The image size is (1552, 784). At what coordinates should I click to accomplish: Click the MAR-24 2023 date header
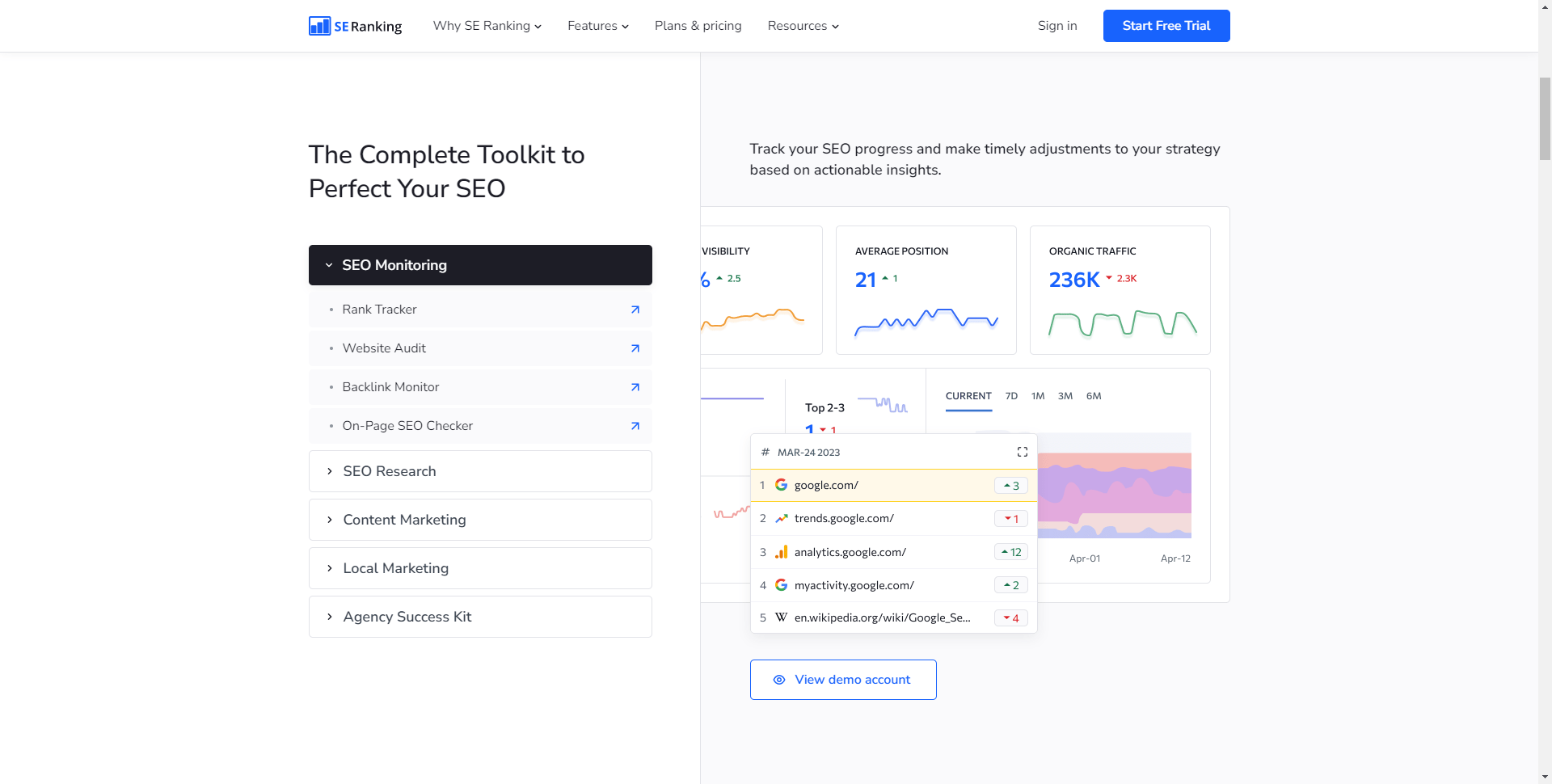pos(808,453)
